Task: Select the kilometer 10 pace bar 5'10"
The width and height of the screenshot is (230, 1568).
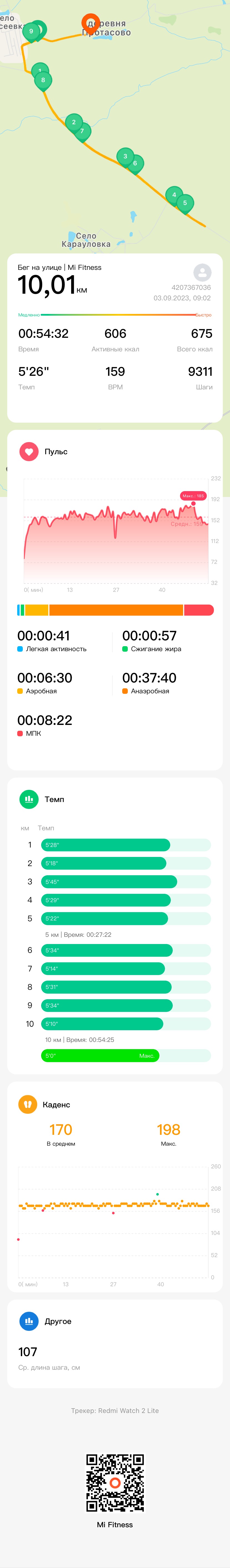Action: (x=102, y=1024)
